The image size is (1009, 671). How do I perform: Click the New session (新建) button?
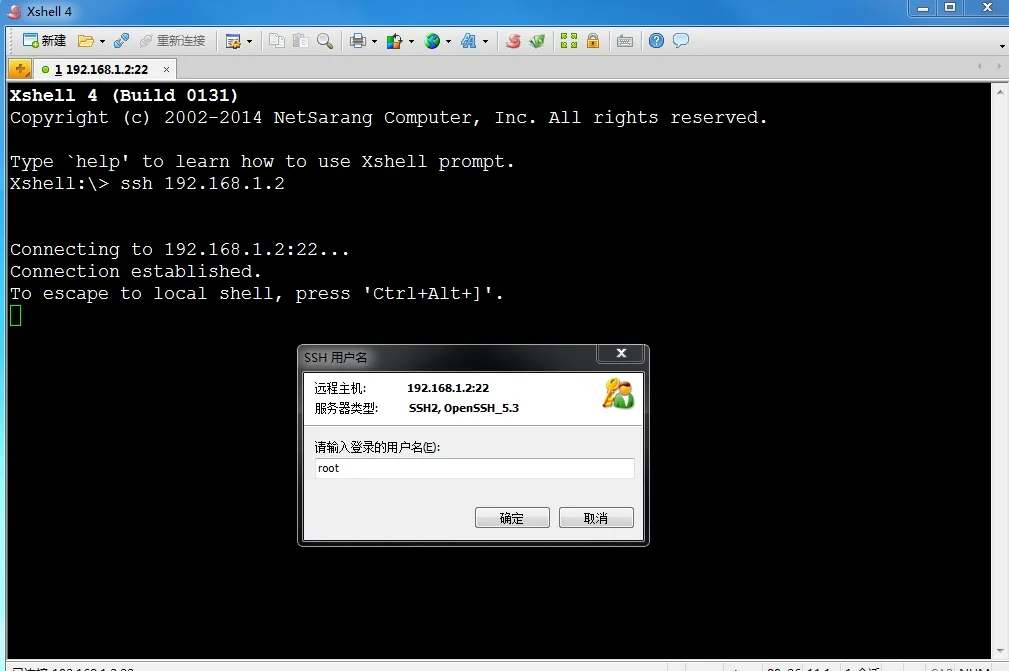click(x=44, y=41)
